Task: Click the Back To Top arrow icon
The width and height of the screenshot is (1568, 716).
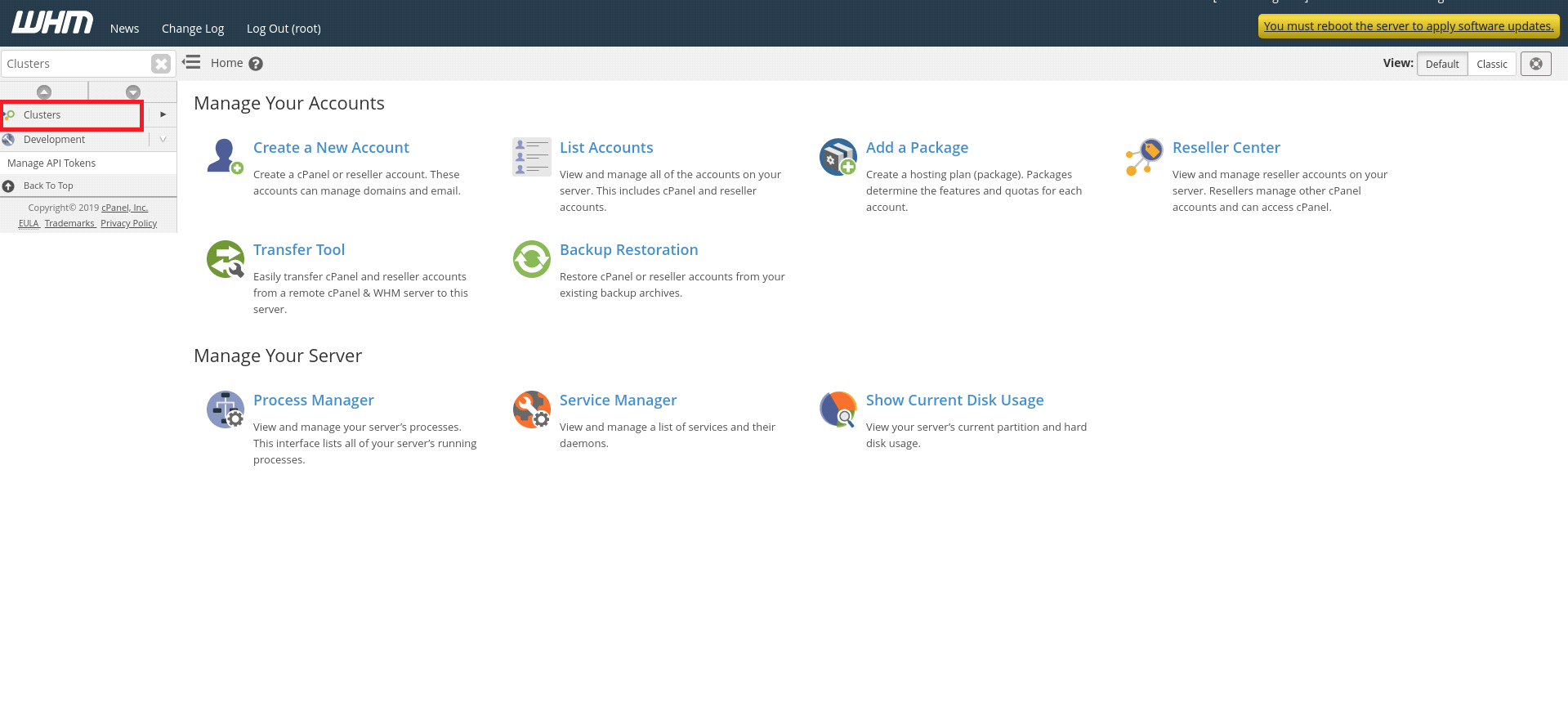Action: (x=8, y=186)
